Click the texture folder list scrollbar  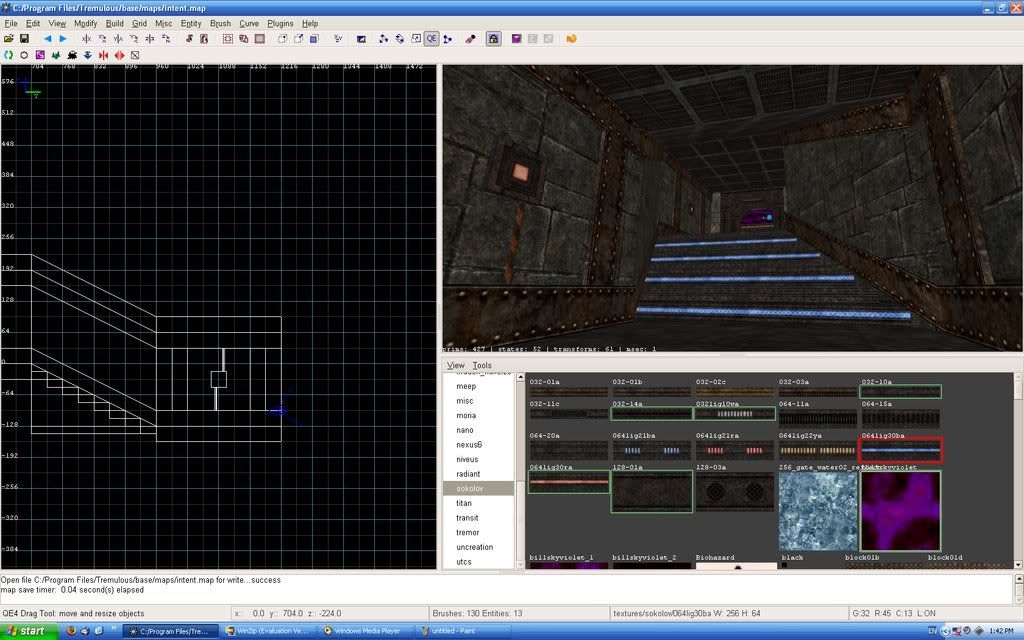tap(520, 470)
